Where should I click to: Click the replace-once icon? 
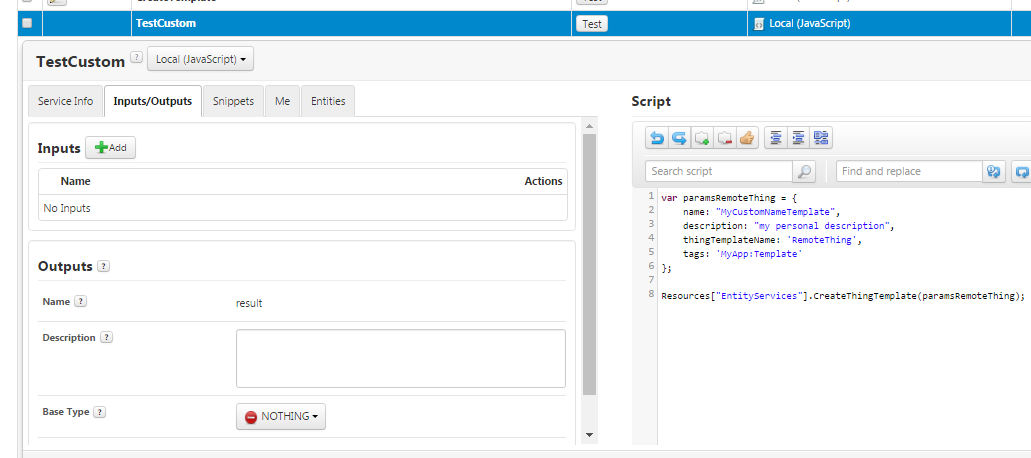click(994, 172)
